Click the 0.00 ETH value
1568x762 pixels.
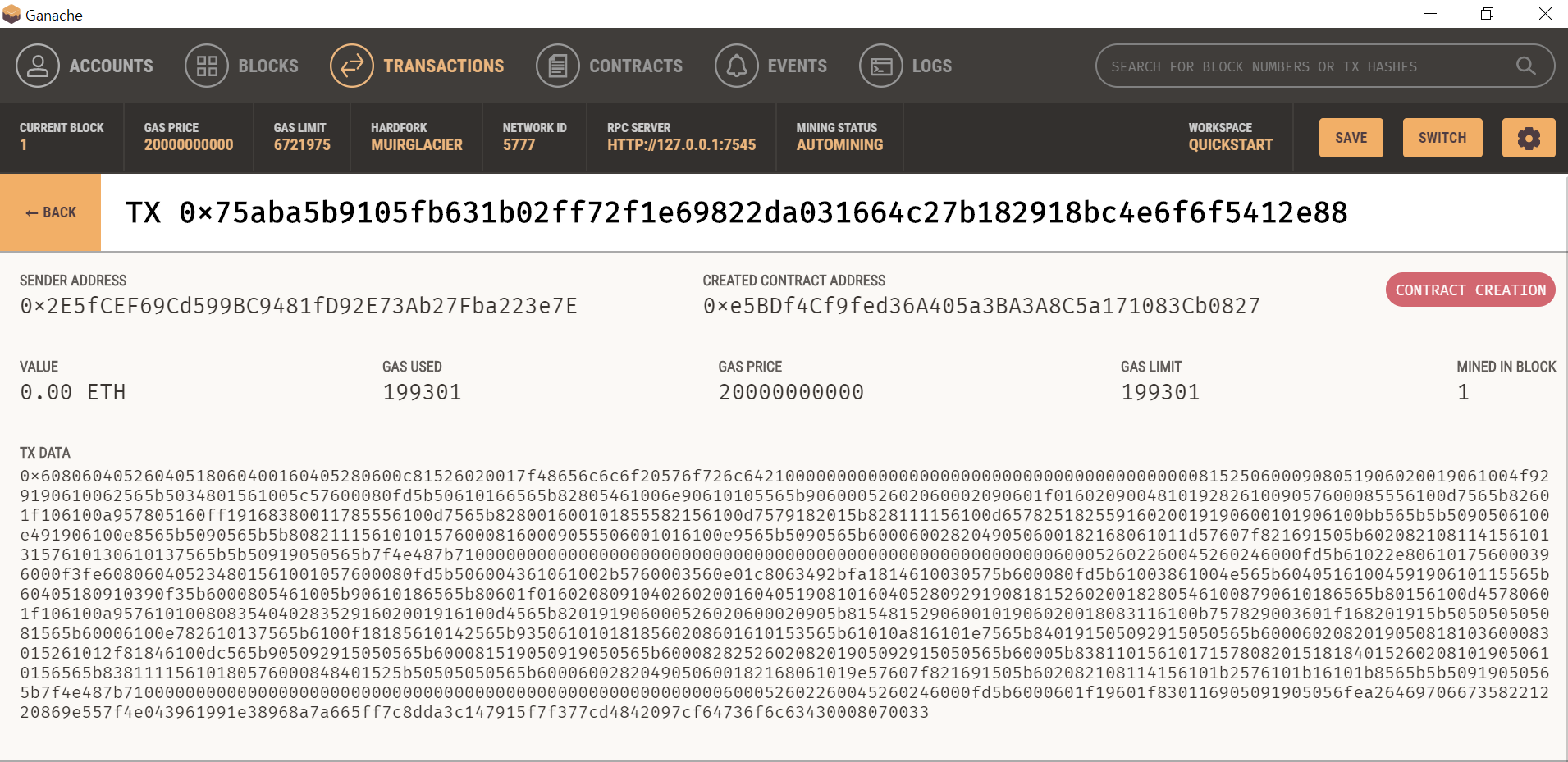click(x=73, y=392)
